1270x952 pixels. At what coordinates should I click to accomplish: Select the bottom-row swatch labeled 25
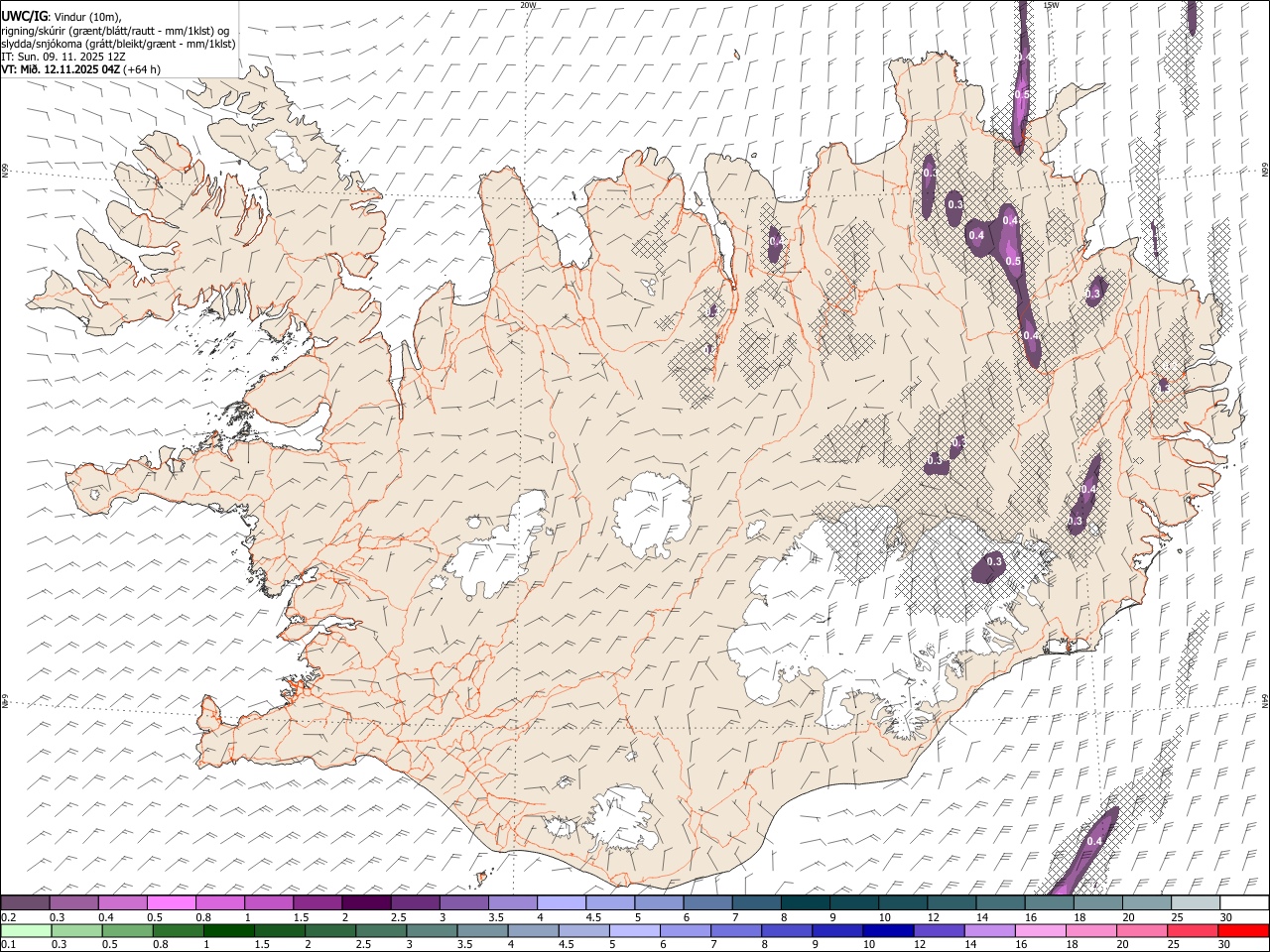[1194, 930]
